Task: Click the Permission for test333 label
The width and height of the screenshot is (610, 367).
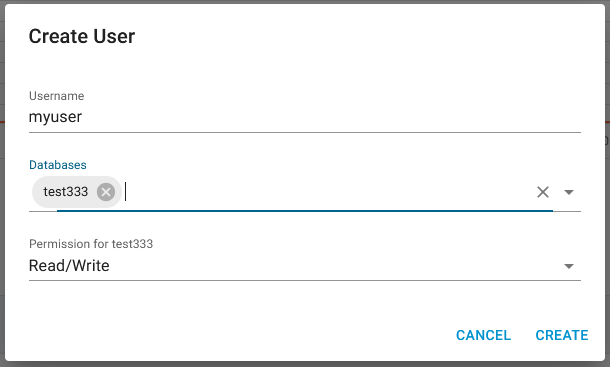Action: click(91, 244)
